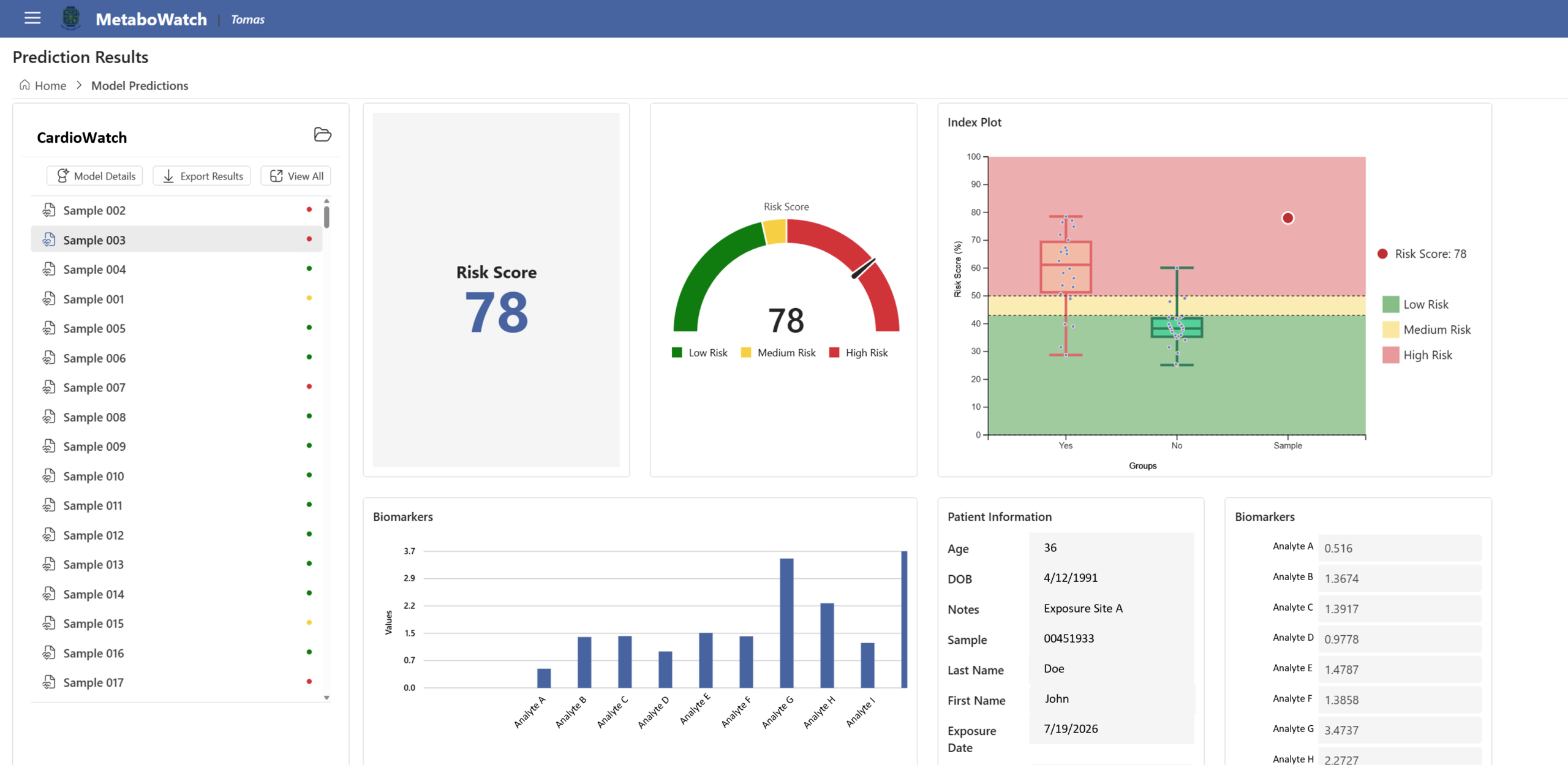Click the Sample 017 document icon
Viewport: 1568px width, 773px height.
point(49,682)
